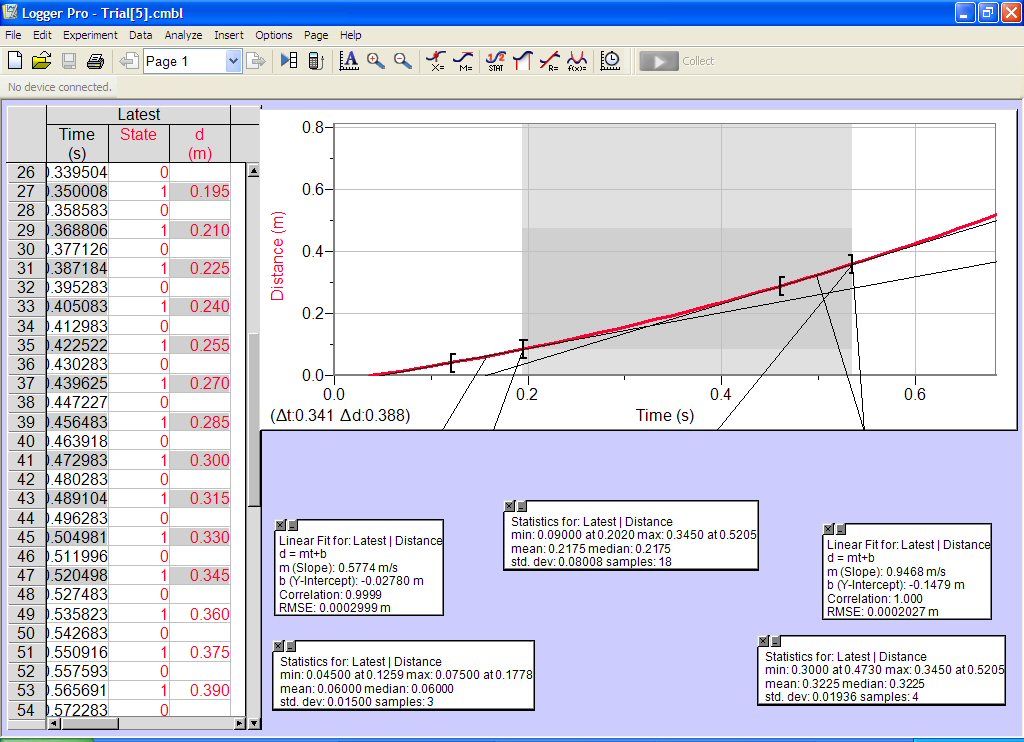Open the Page 1 dropdown
The height and width of the screenshot is (742, 1024).
[x=233, y=61]
